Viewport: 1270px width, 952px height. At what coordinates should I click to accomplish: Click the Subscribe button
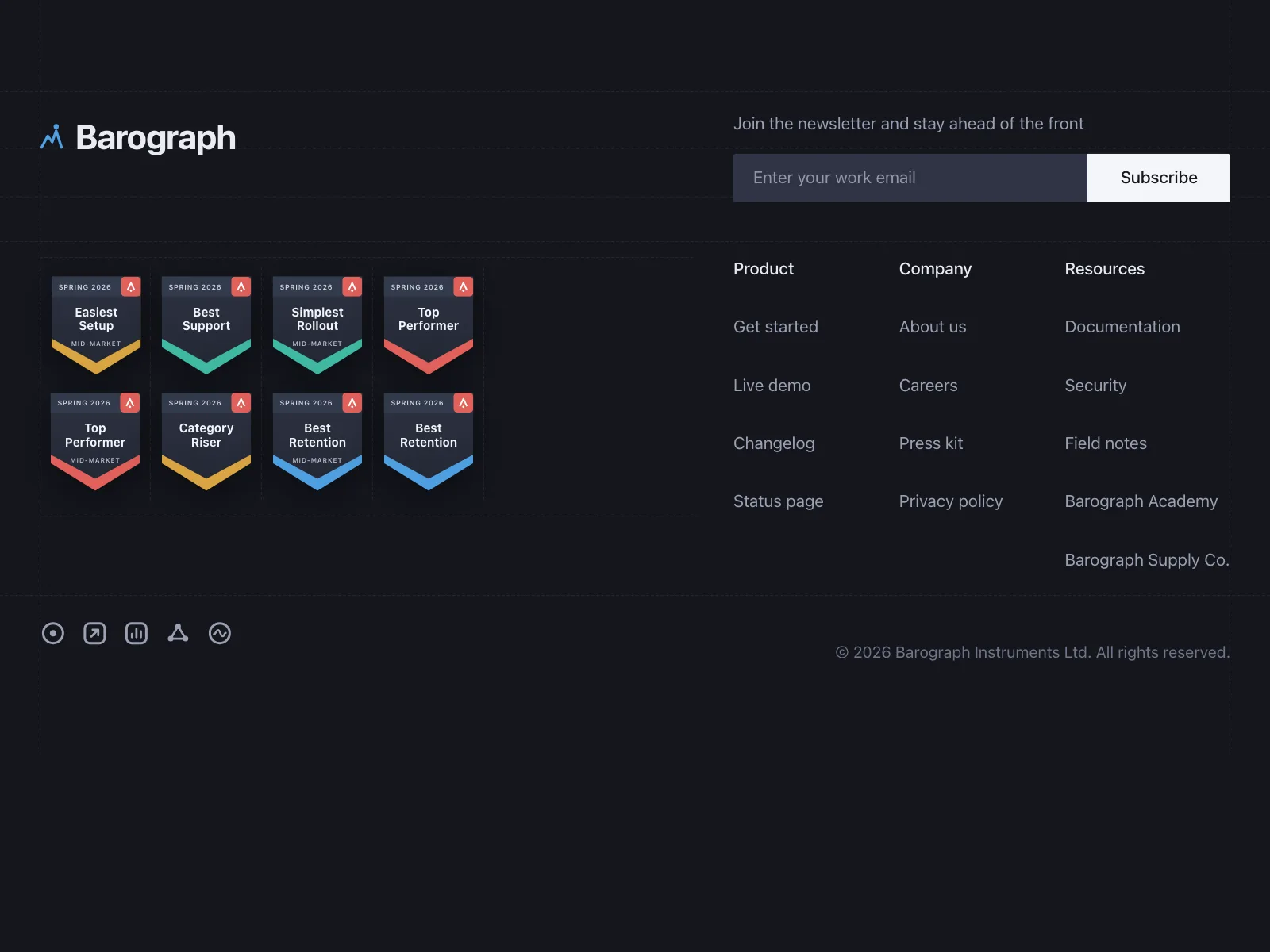point(1159,178)
